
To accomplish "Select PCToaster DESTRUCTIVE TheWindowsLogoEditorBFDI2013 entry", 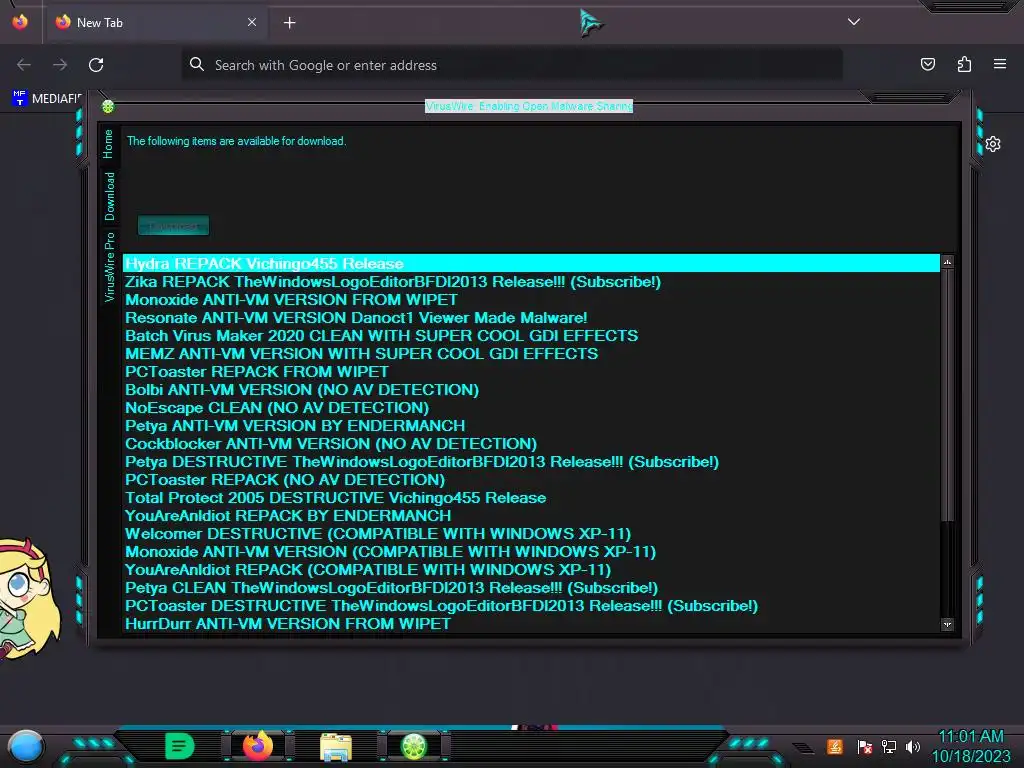I will (531, 606).
